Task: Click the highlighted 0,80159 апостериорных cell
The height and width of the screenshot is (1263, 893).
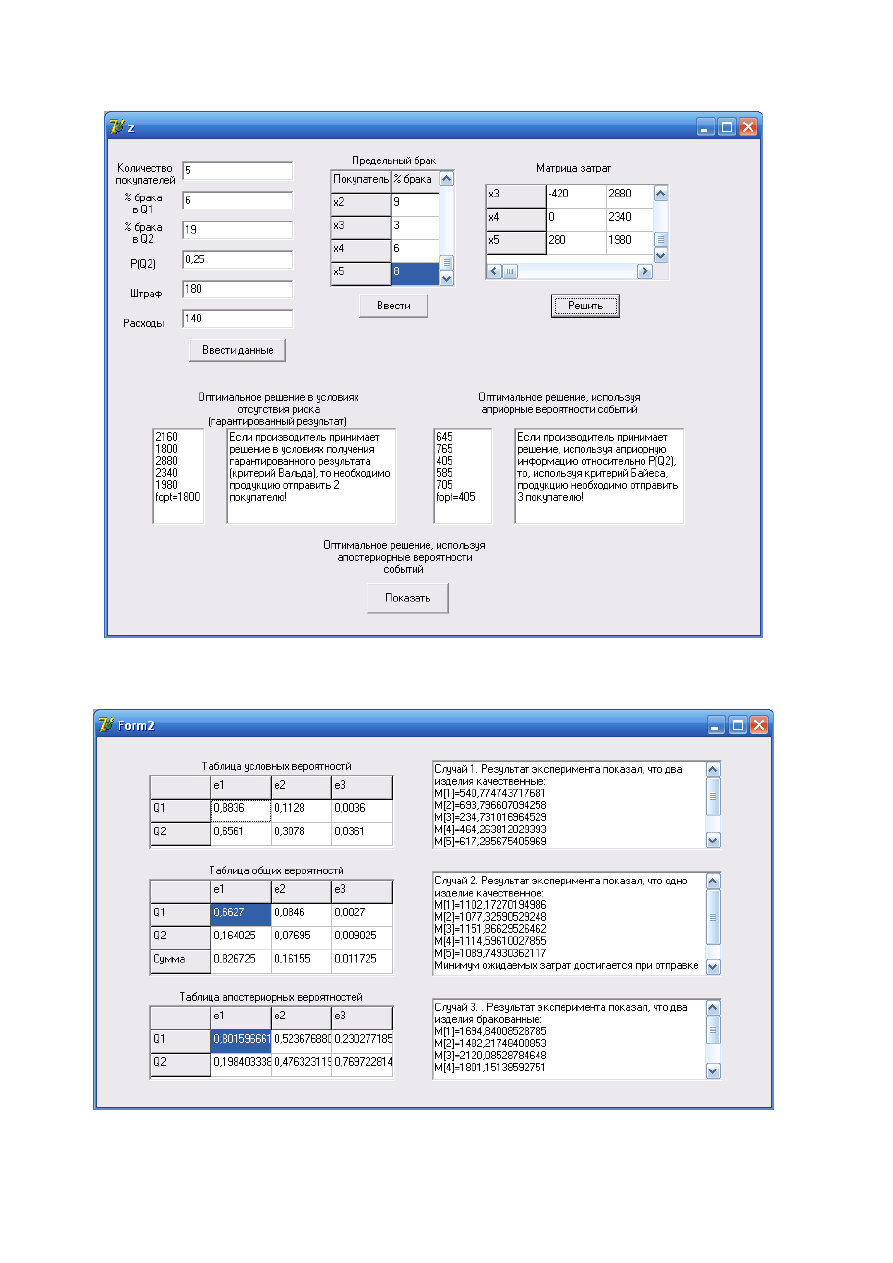Action: click(240, 1041)
